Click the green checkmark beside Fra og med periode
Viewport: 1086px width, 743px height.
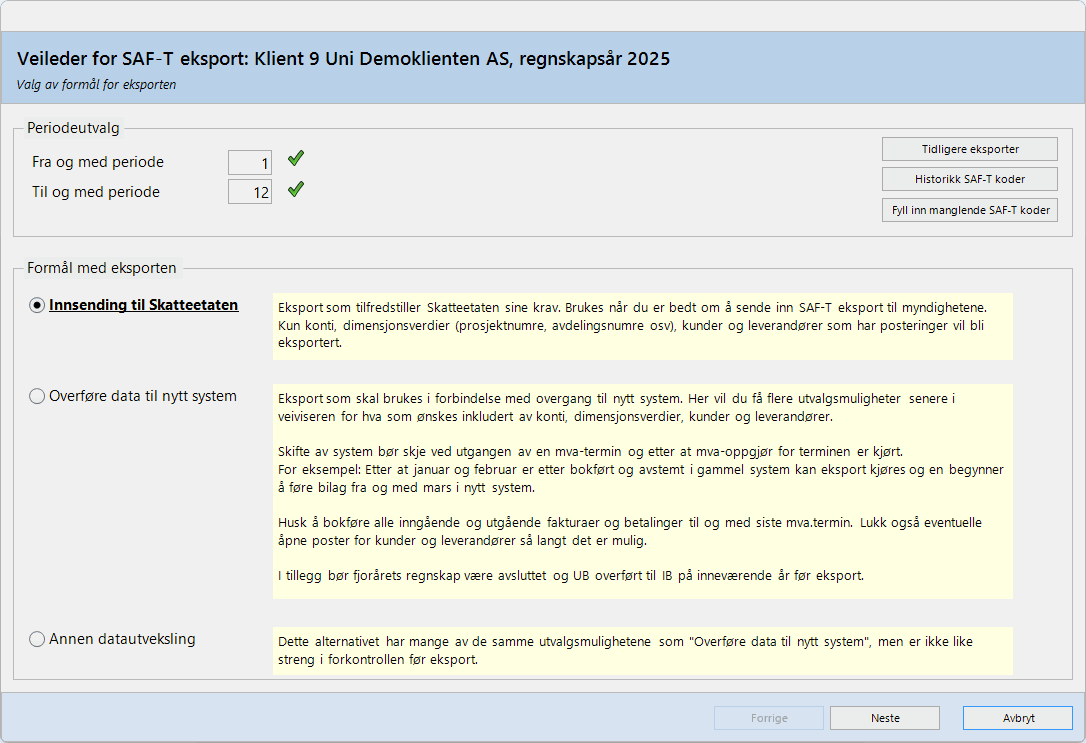click(x=295, y=159)
